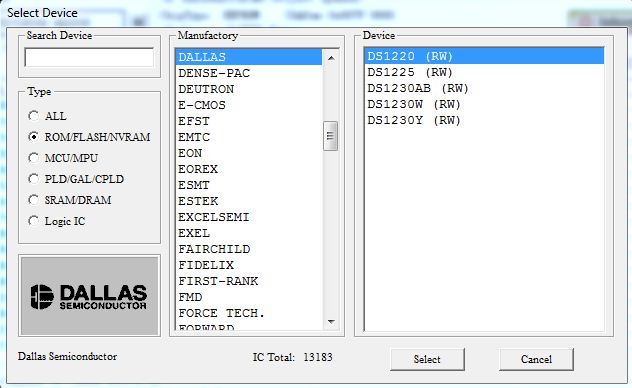This screenshot has width=632, height=388.
Task: Click the Select button
Action: point(427,359)
